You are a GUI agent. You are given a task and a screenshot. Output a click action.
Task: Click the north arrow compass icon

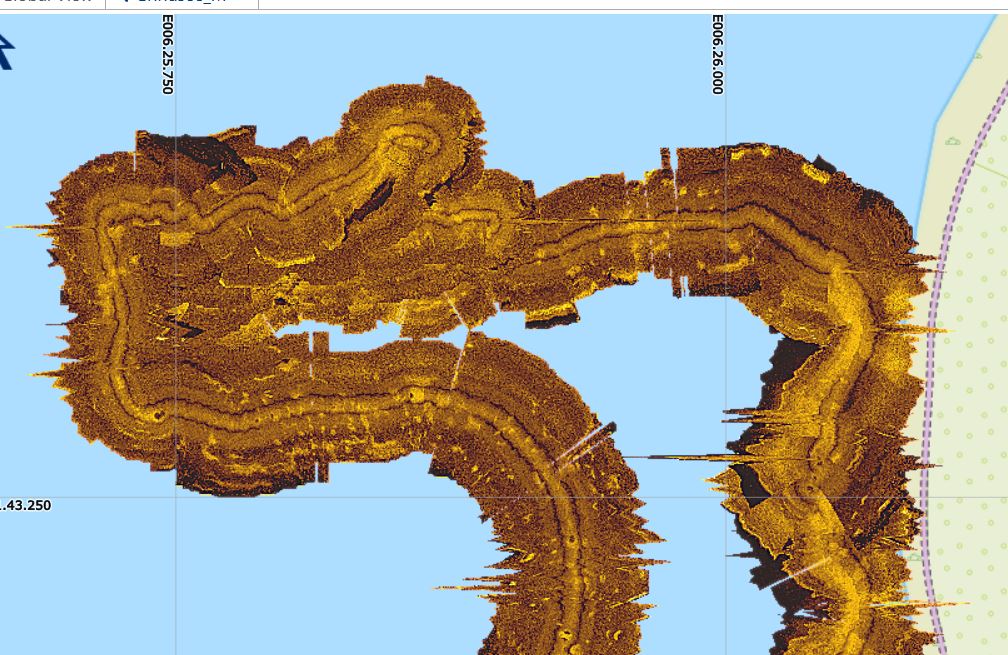[5, 50]
